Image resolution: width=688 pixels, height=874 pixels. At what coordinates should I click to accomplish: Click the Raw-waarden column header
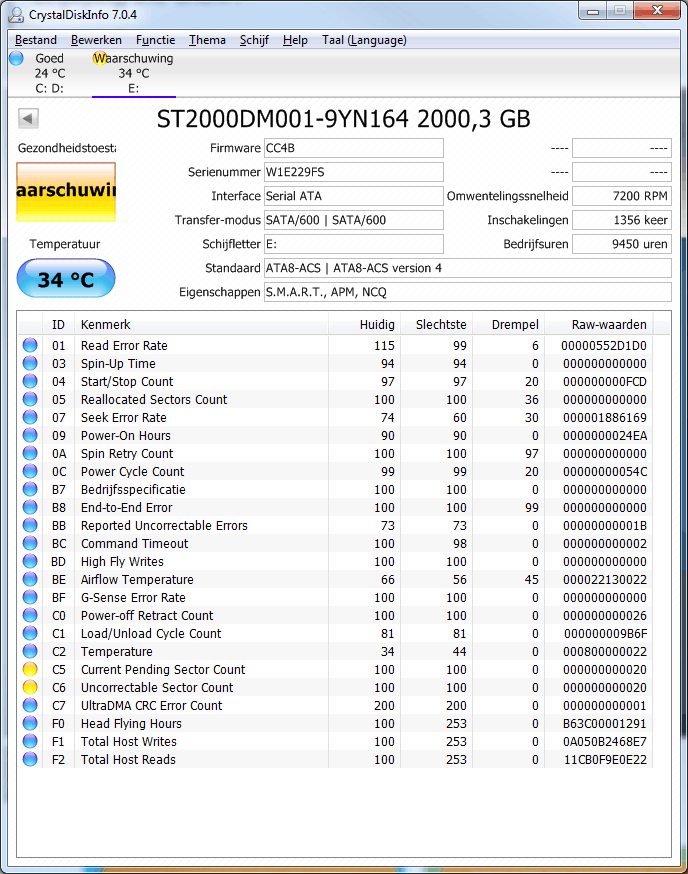599,324
